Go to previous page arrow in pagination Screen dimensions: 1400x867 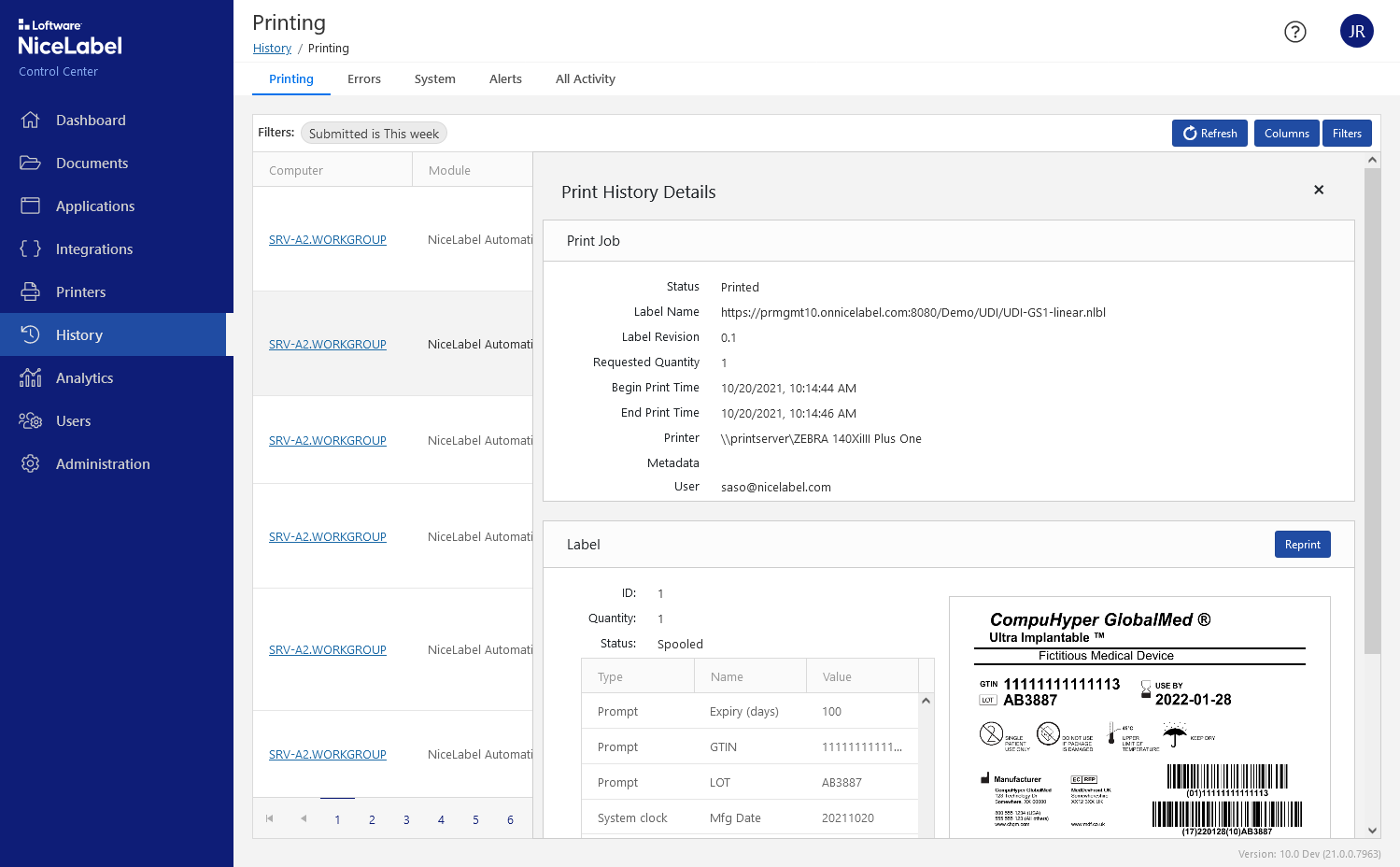304,818
